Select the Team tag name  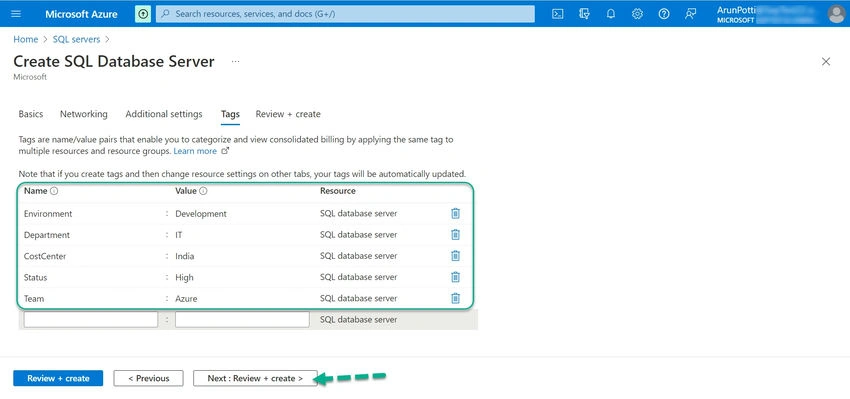[34, 298]
